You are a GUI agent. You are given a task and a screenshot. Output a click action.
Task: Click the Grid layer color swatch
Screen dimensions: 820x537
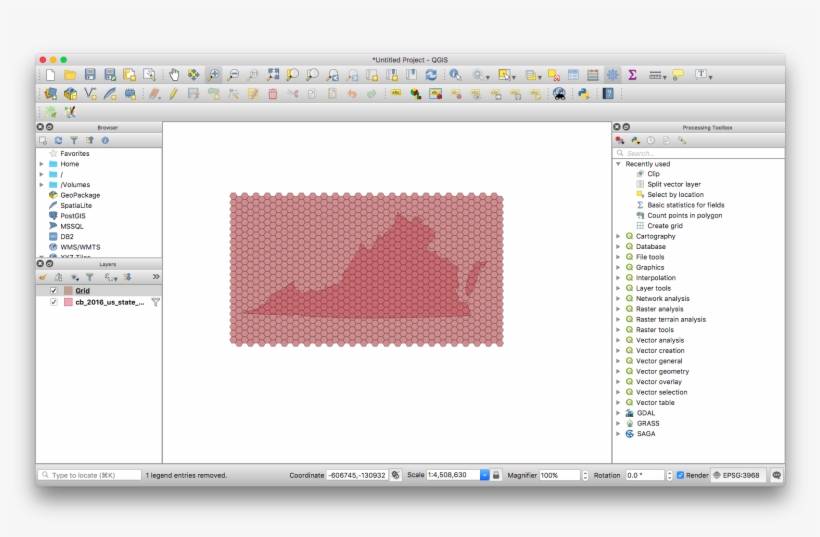pos(68,291)
